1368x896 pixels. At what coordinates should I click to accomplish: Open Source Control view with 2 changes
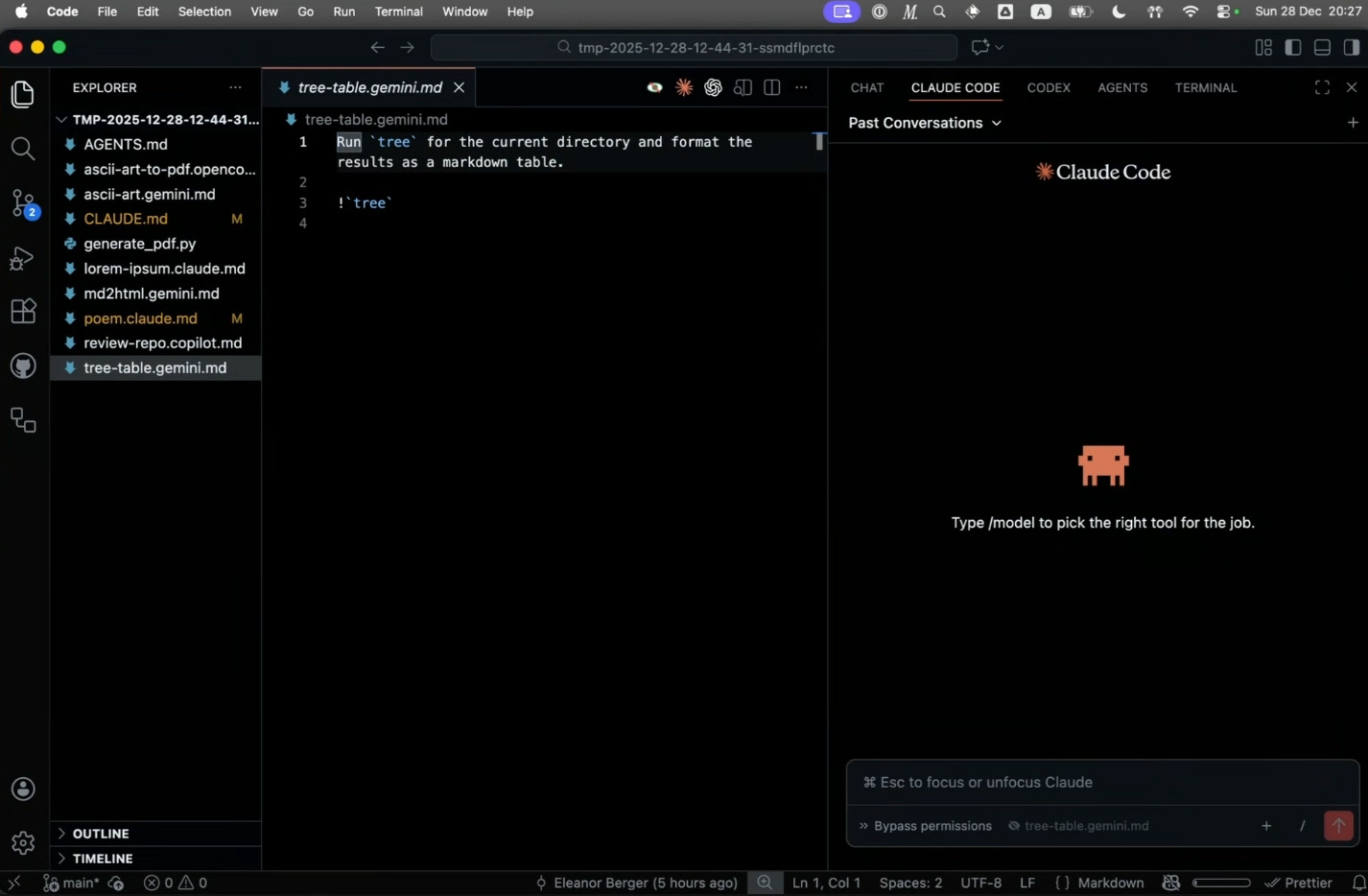click(23, 203)
